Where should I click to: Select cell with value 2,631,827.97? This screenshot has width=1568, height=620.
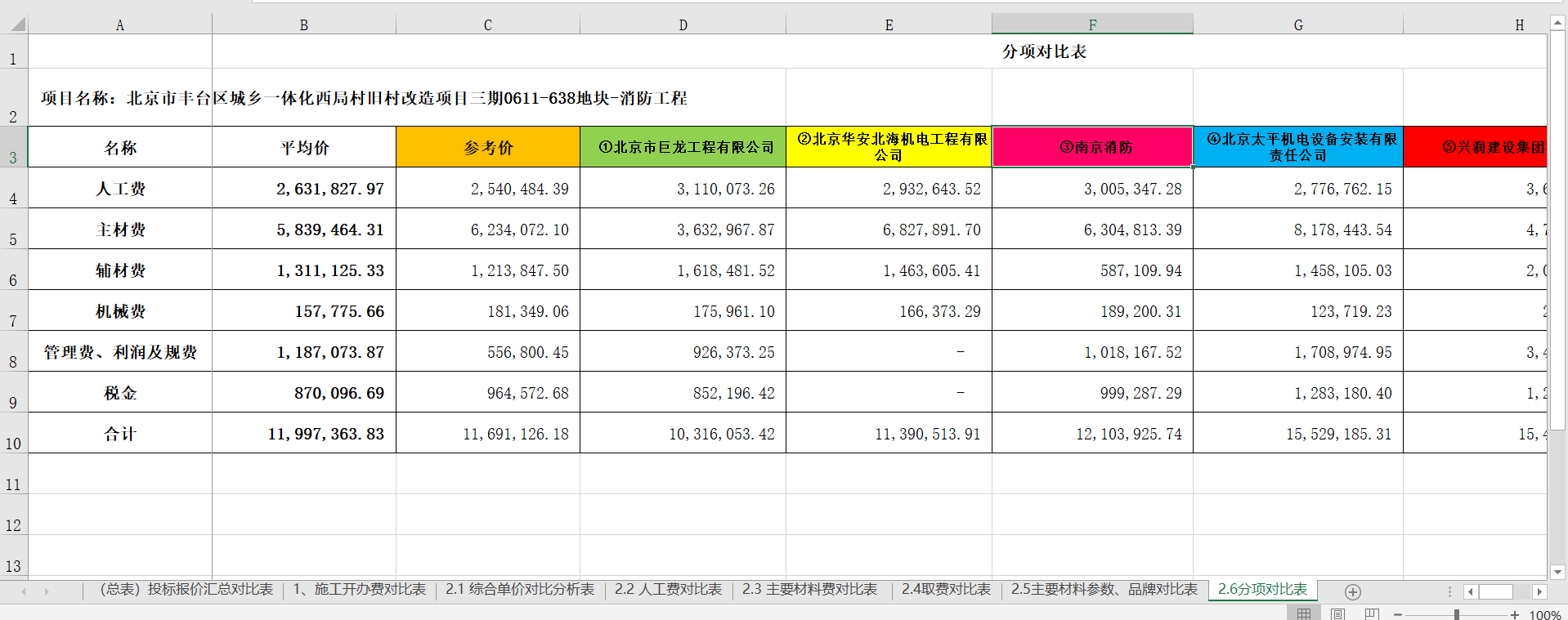click(x=304, y=188)
